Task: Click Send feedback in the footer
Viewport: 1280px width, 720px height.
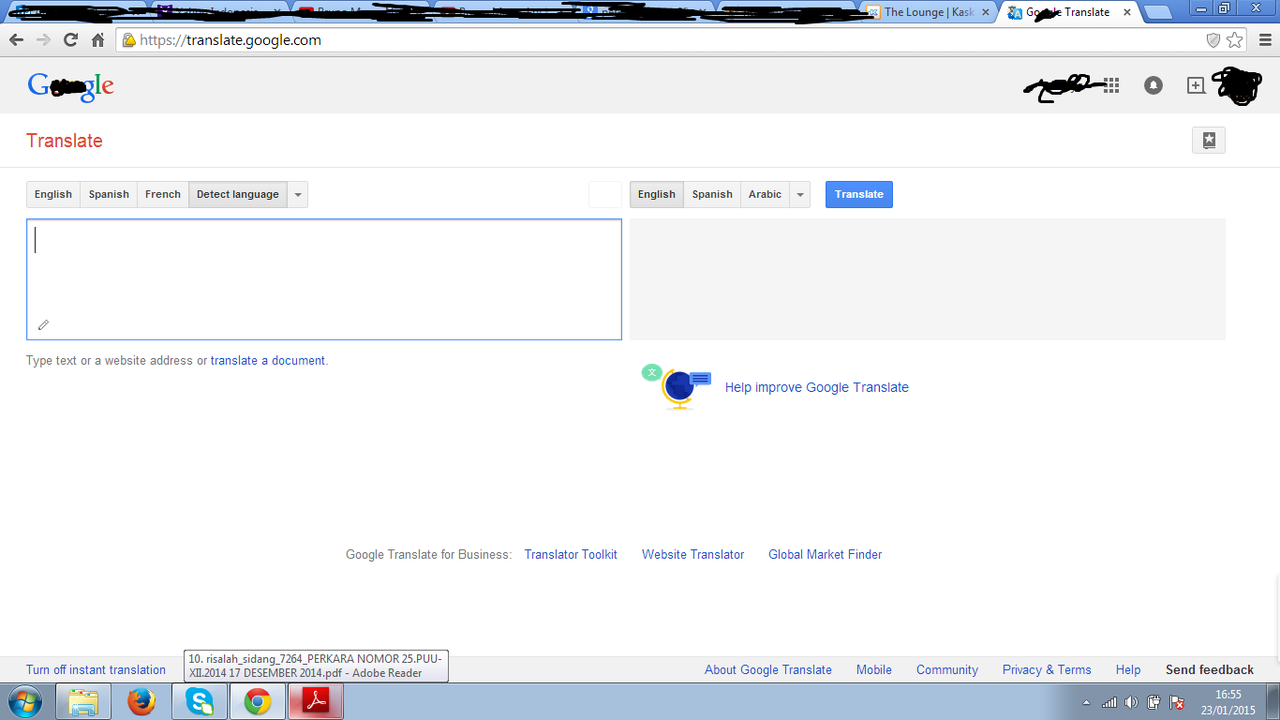Action: click(1209, 670)
